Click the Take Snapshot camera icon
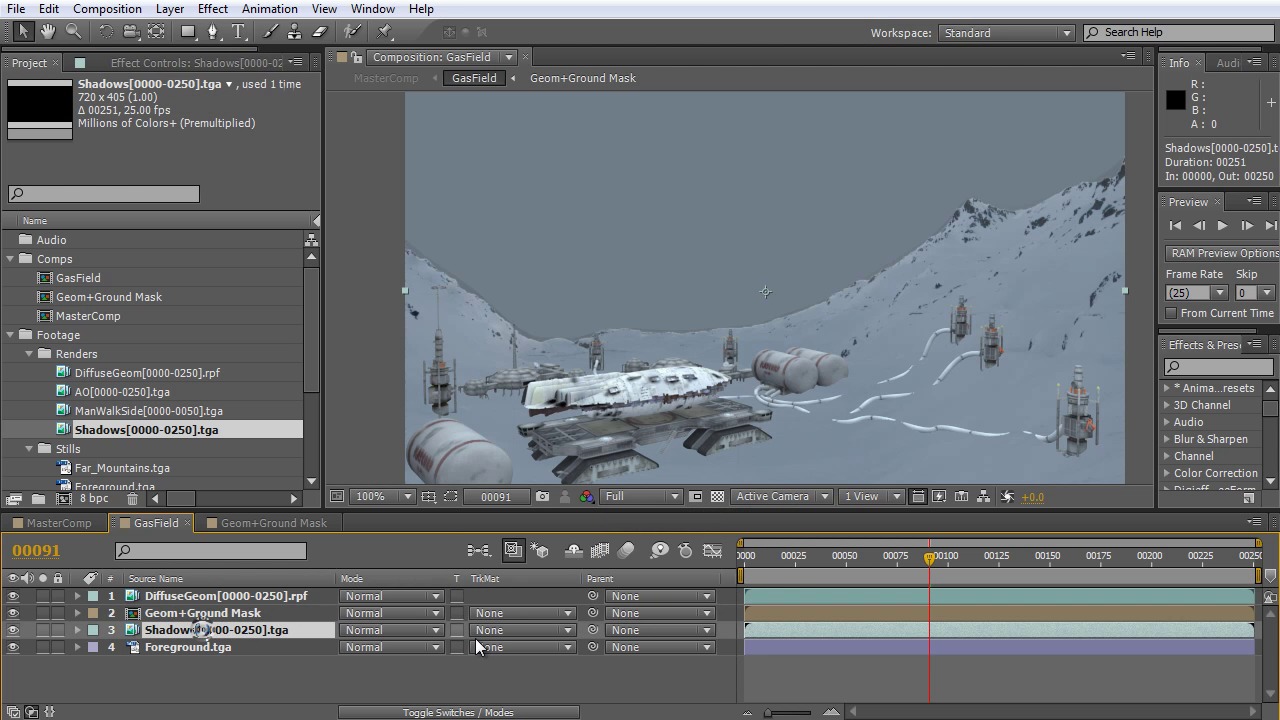This screenshot has width=1280, height=720. point(542,496)
